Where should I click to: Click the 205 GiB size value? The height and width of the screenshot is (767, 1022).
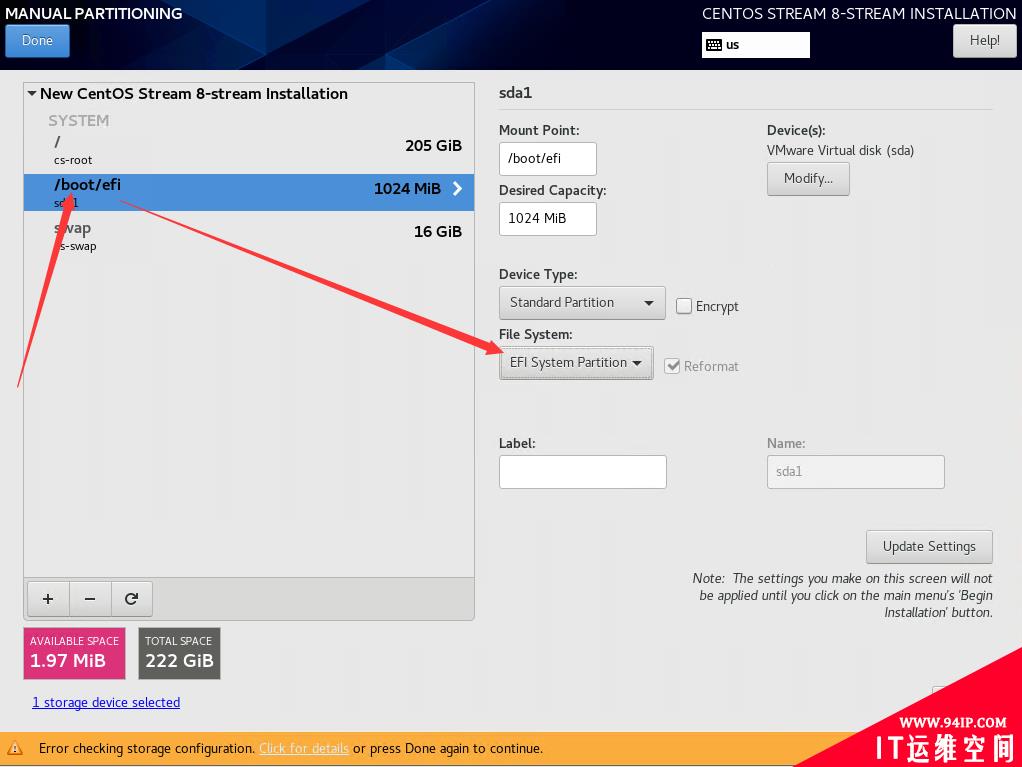[x=433, y=145]
